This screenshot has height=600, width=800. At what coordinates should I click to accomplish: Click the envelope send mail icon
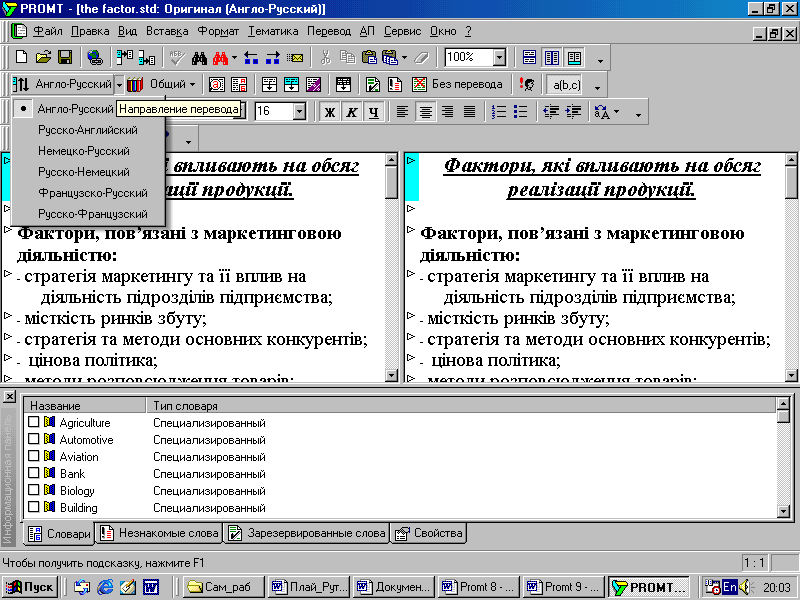pos(295,58)
